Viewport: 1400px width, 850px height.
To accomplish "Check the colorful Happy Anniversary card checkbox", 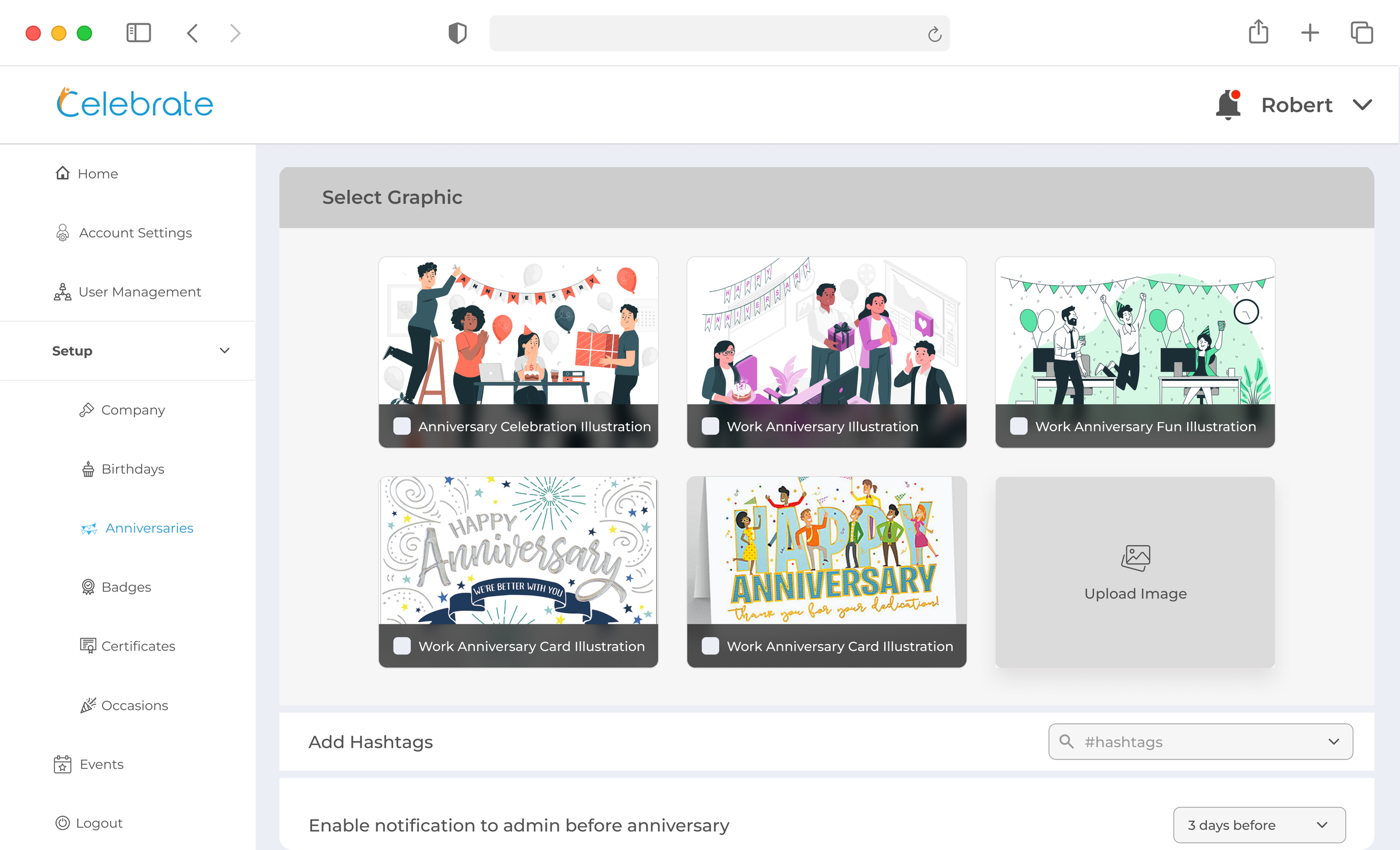I will 710,646.
